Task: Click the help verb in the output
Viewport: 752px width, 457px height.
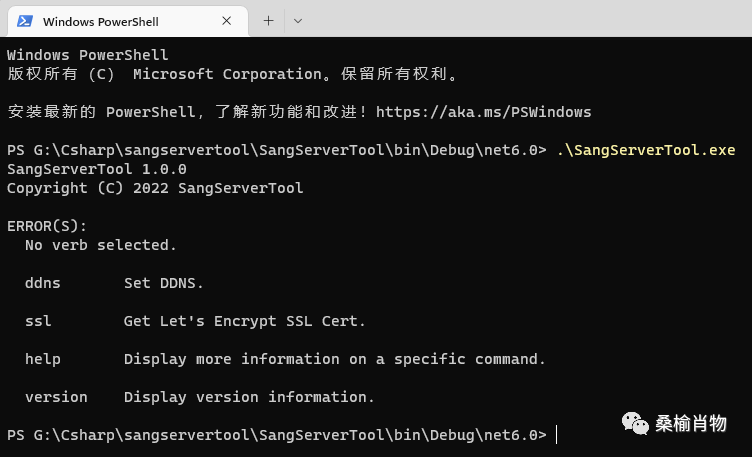Action: click(43, 359)
